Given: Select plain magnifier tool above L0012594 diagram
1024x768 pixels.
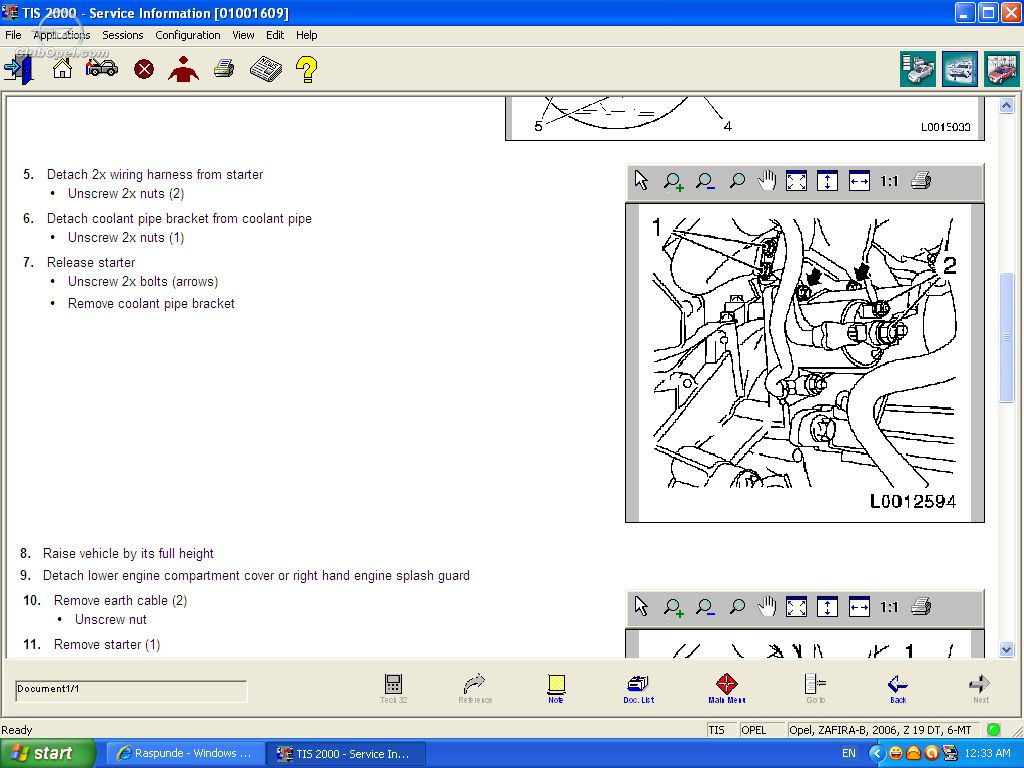Looking at the screenshot, I should (x=737, y=181).
